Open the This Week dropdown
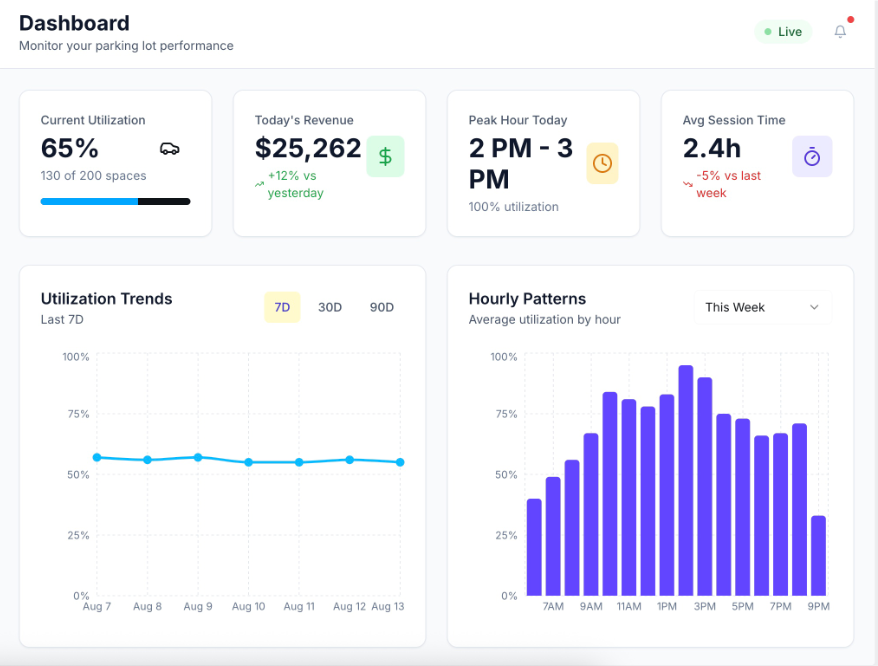The height and width of the screenshot is (666, 878). (762, 307)
